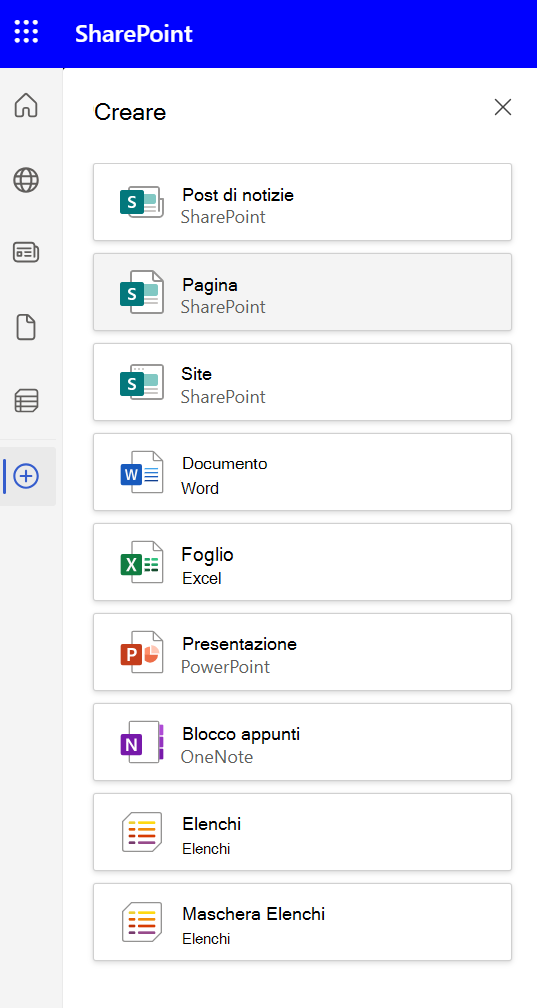Click the Excel subtitle text
537x1008 pixels.
coord(202,578)
